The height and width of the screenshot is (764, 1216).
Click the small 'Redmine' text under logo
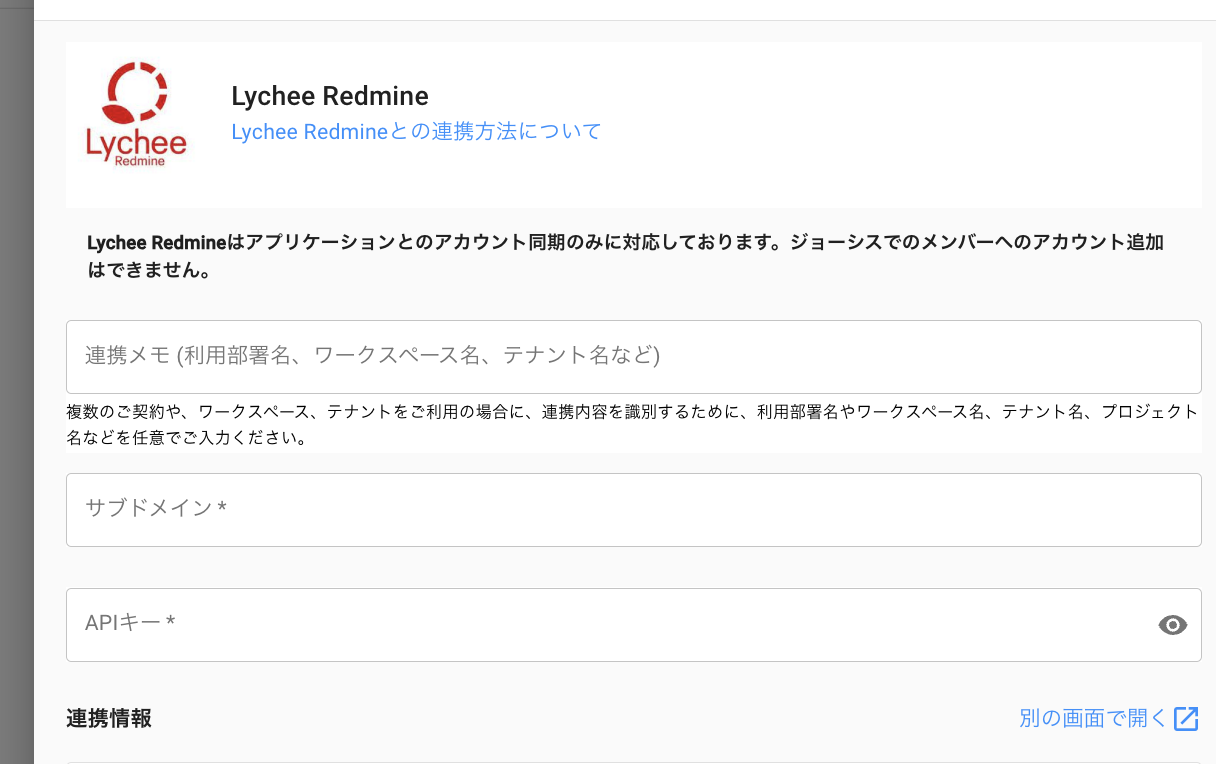tap(140, 160)
